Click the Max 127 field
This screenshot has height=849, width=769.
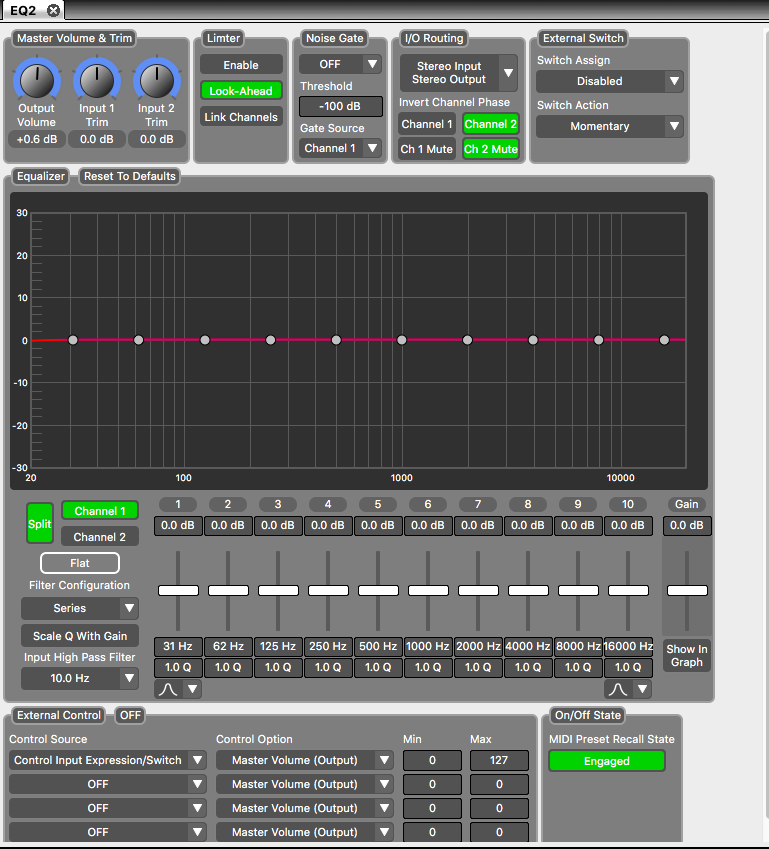coord(499,760)
